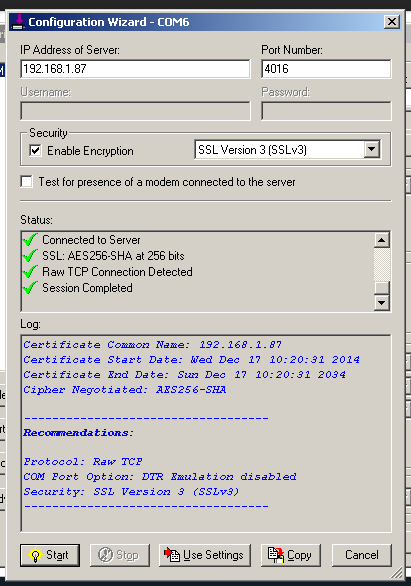Click the Stop button

pos(120,555)
